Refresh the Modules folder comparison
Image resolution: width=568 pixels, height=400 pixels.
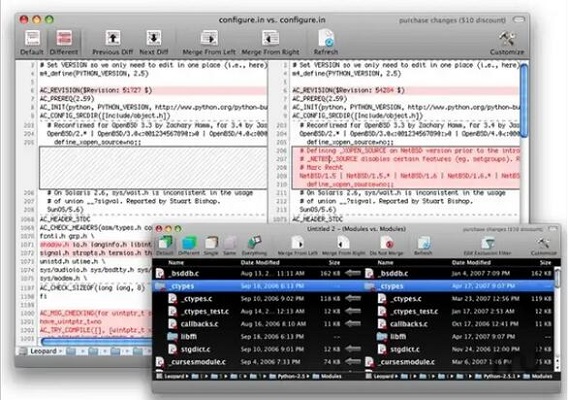point(423,245)
